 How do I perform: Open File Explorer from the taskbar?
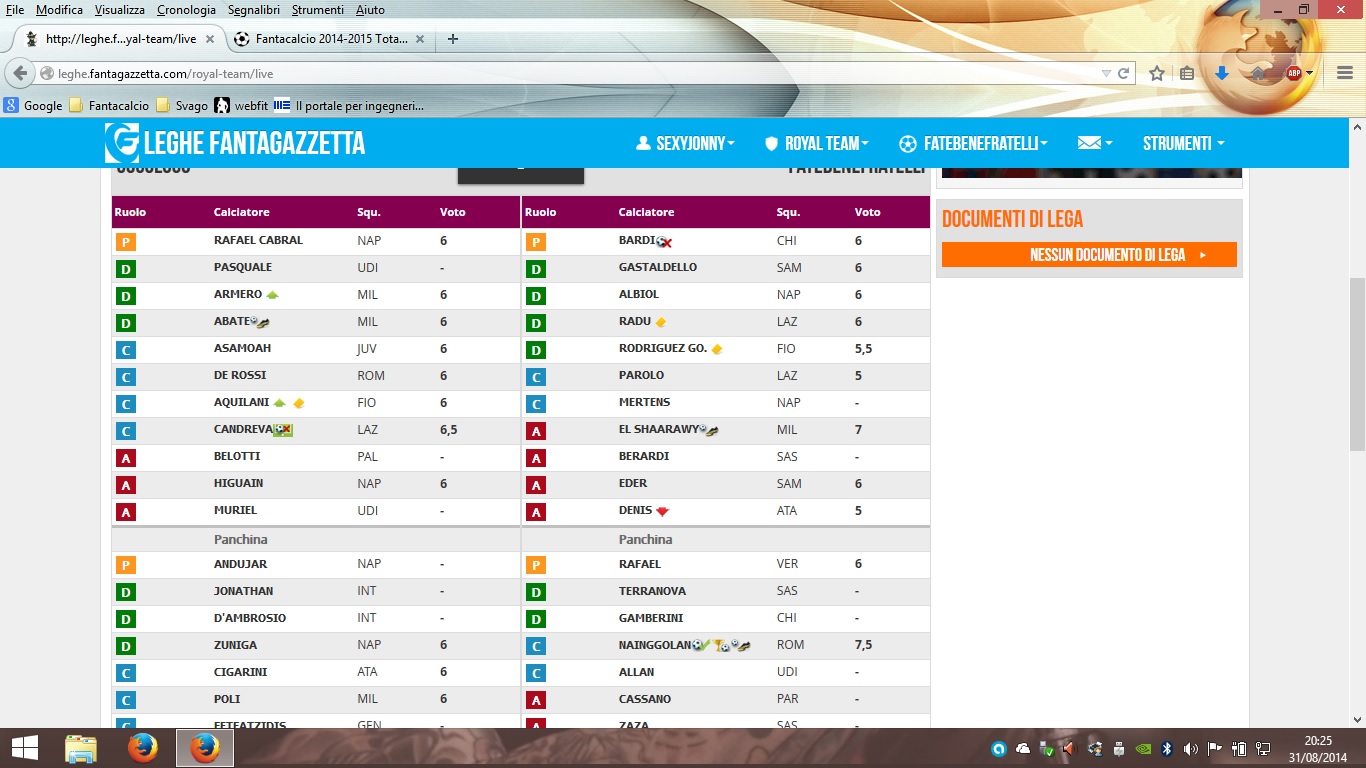[x=81, y=748]
